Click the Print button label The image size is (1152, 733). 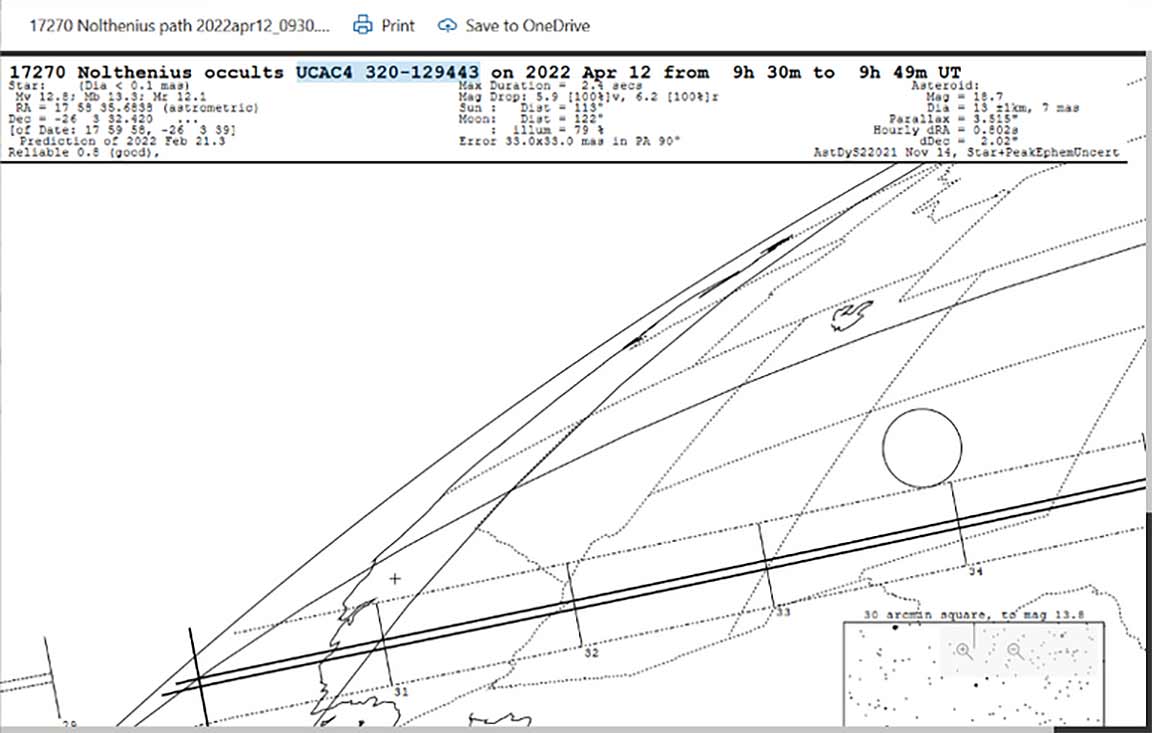(398, 26)
